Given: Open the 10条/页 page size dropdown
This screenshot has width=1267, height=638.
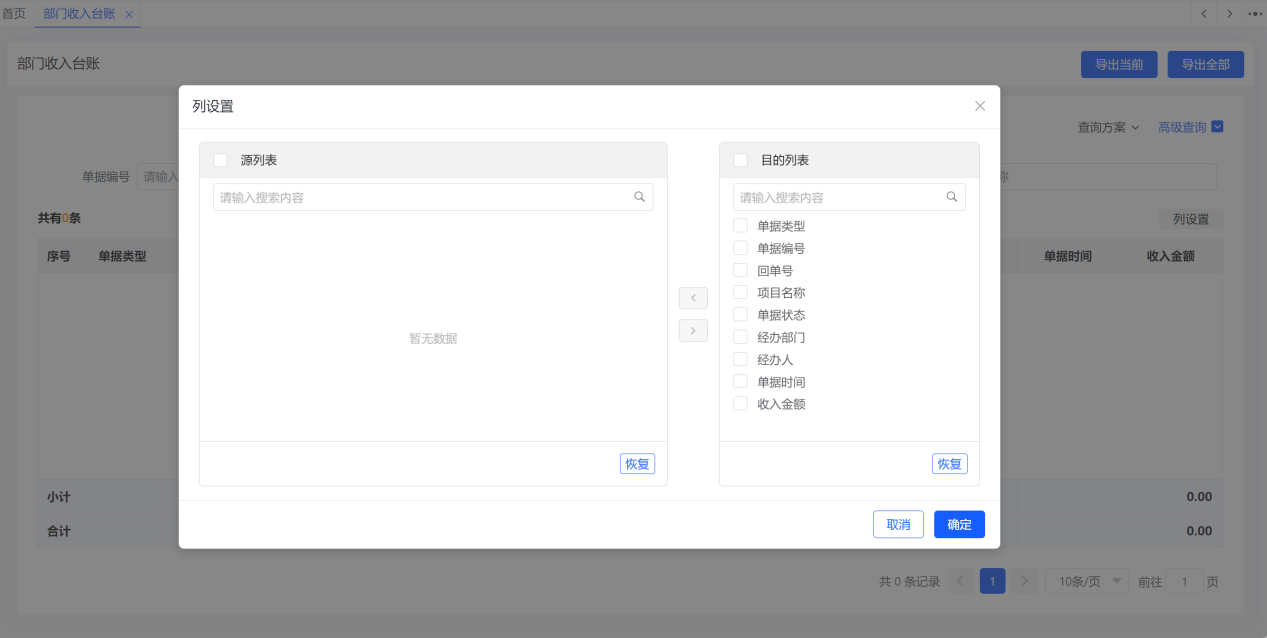Looking at the screenshot, I should click(x=1087, y=581).
